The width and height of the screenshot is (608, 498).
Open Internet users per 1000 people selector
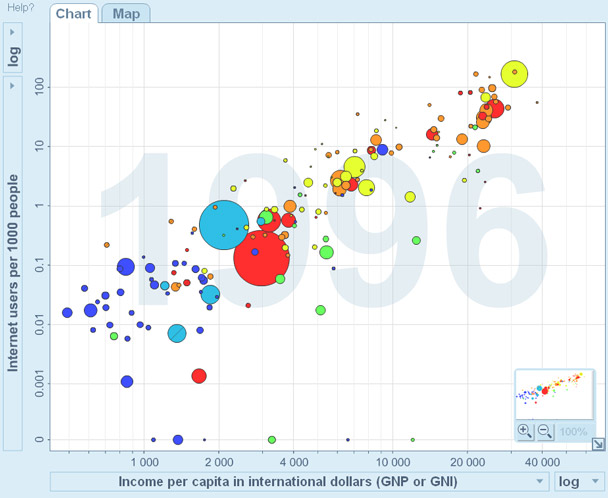click(x=14, y=272)
